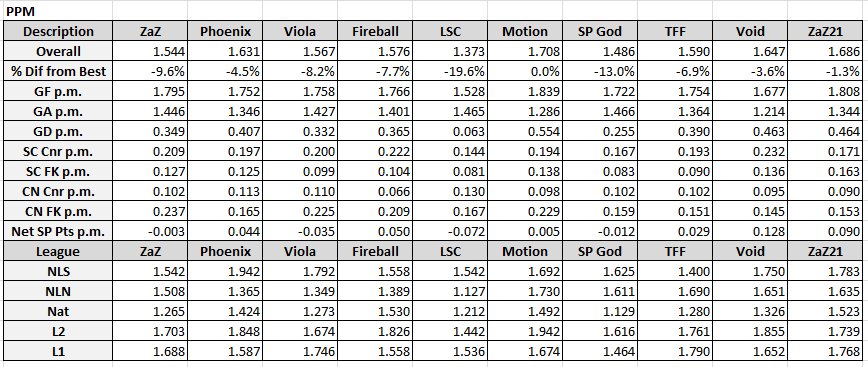Select Motion column header in top table
The image size is (868, 367).
525,31
